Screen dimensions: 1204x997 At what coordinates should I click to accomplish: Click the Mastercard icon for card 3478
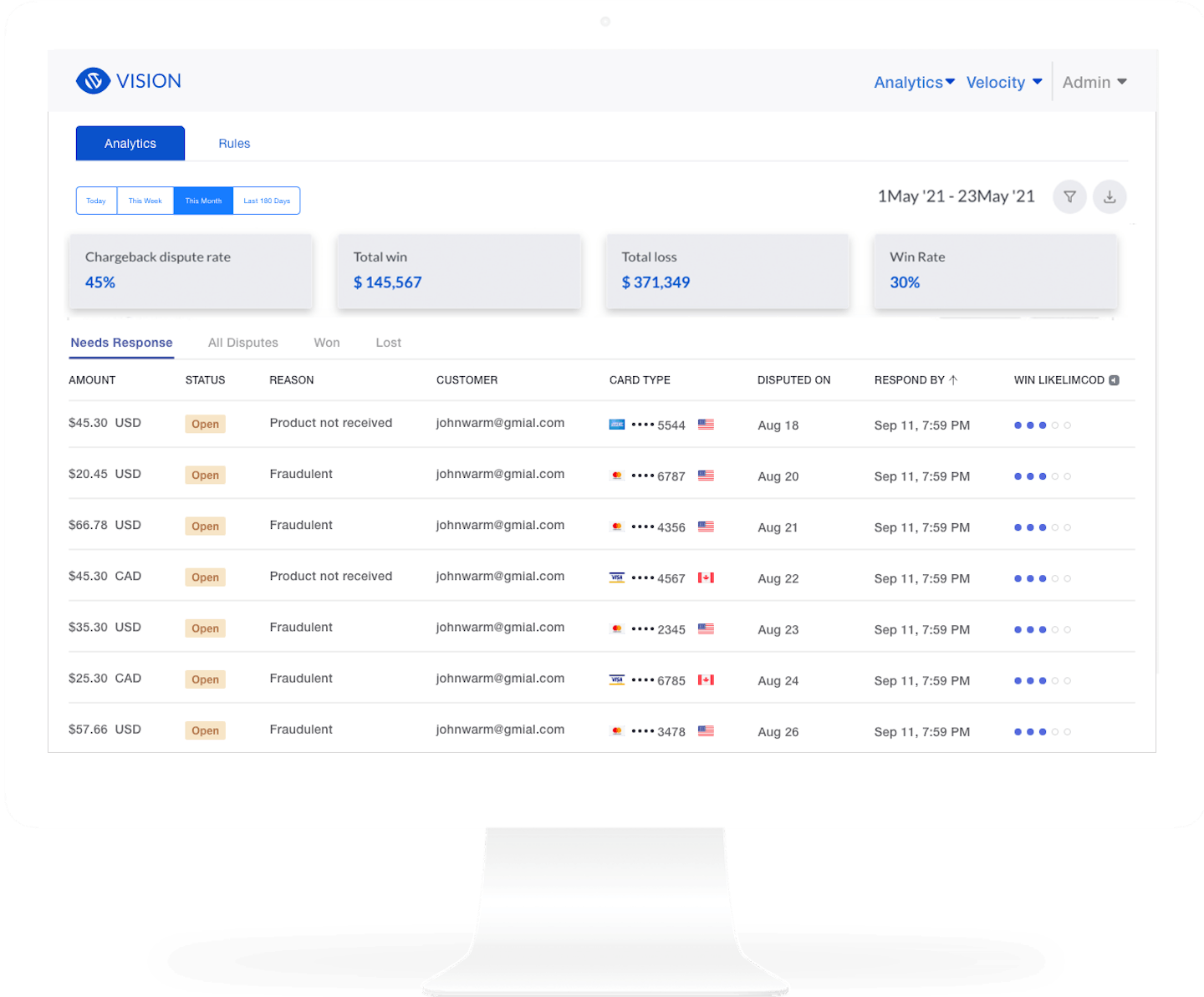tap(617, 731)
